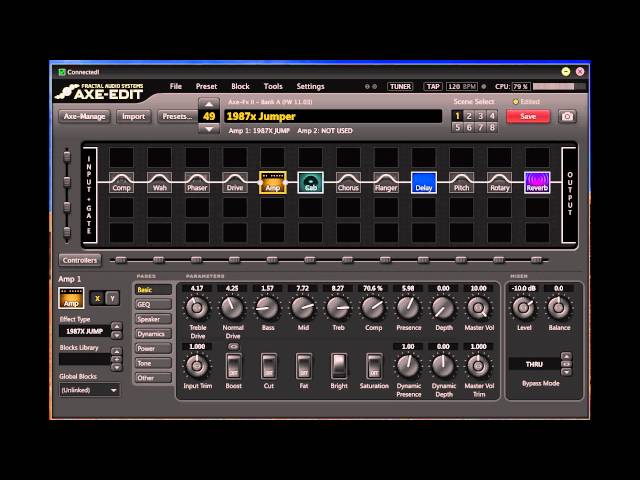The height and width of the screenshot is (480, 640).
Task: Open the Block menu
Action: pyautogui.click(x=240, y=87)
